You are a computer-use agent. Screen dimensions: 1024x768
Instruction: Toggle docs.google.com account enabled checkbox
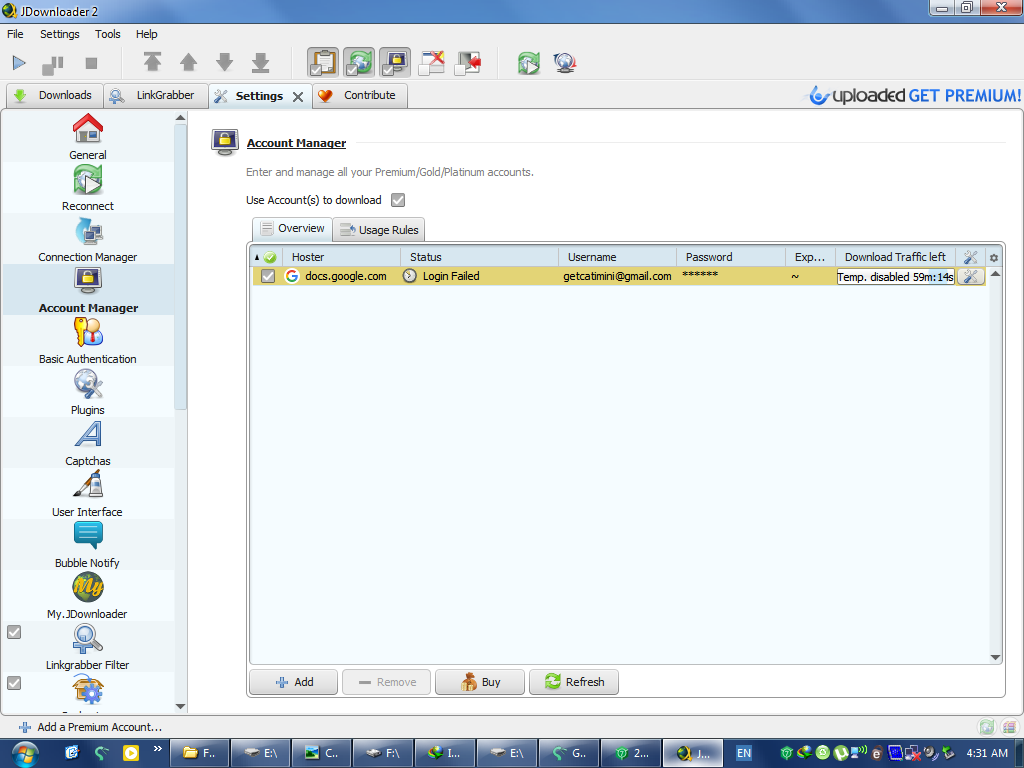pyautogui.click(x=268, y=276)
